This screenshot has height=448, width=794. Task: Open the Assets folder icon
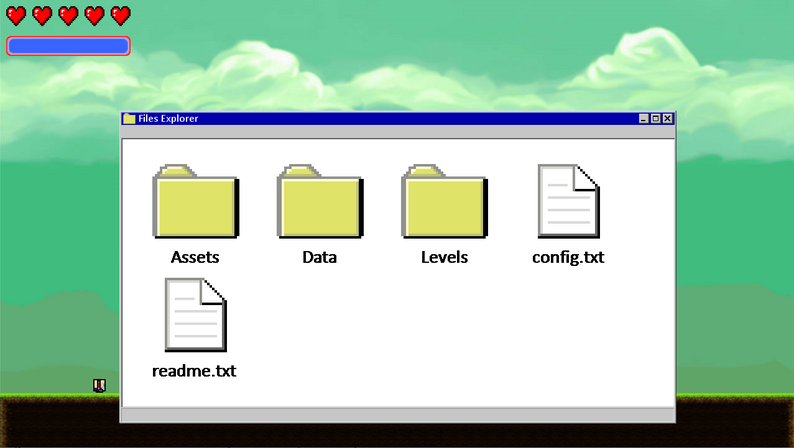195,201
